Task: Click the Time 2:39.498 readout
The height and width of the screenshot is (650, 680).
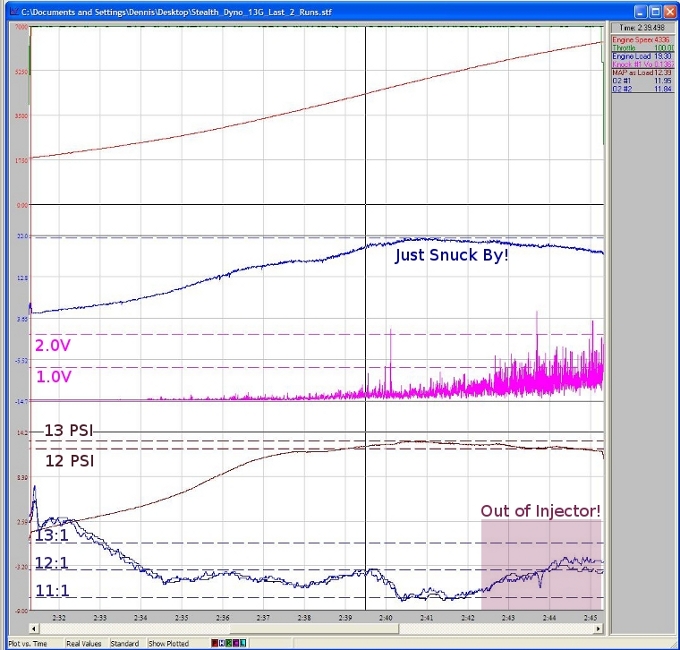Action: click(x=642, y=28)
